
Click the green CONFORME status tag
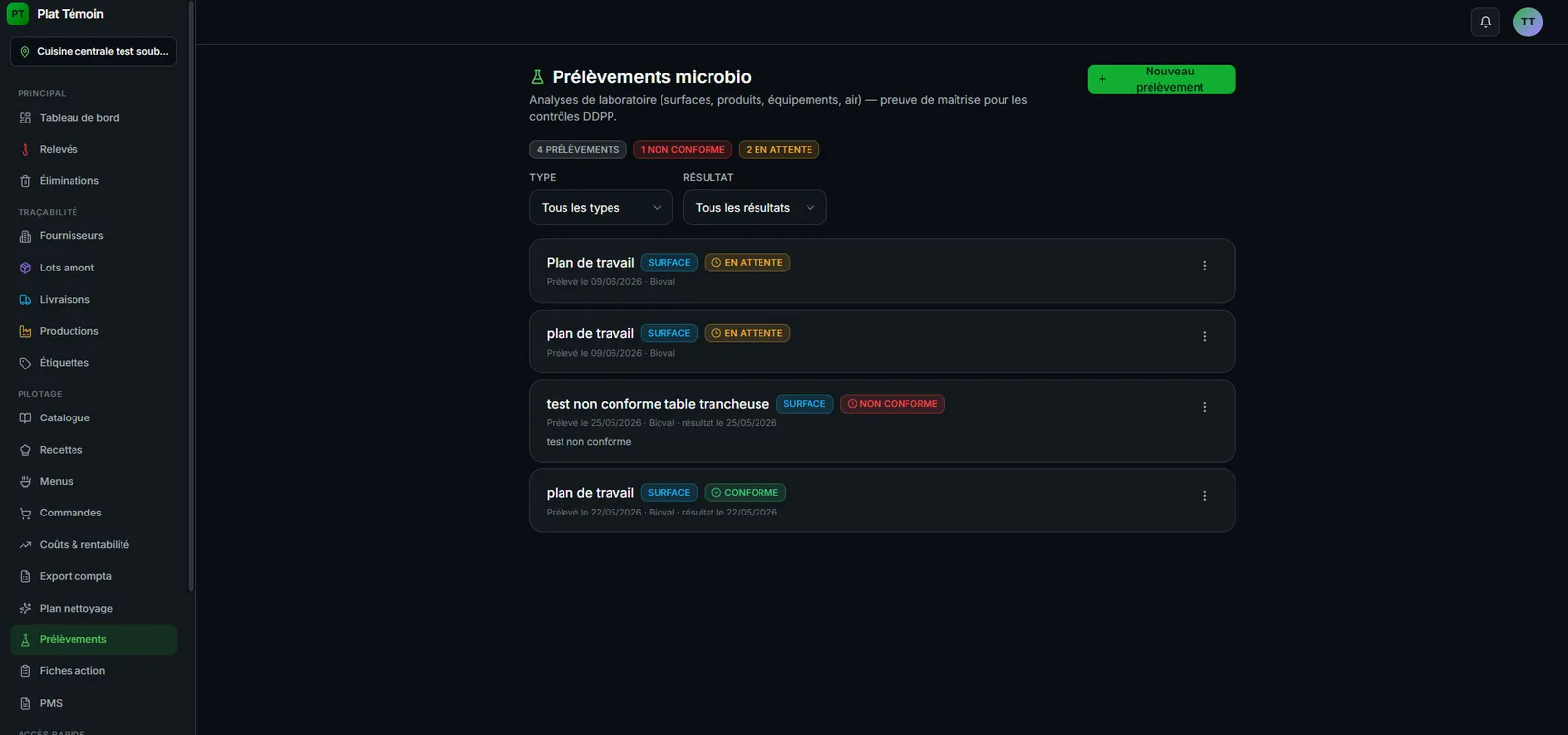click(745, 493)
